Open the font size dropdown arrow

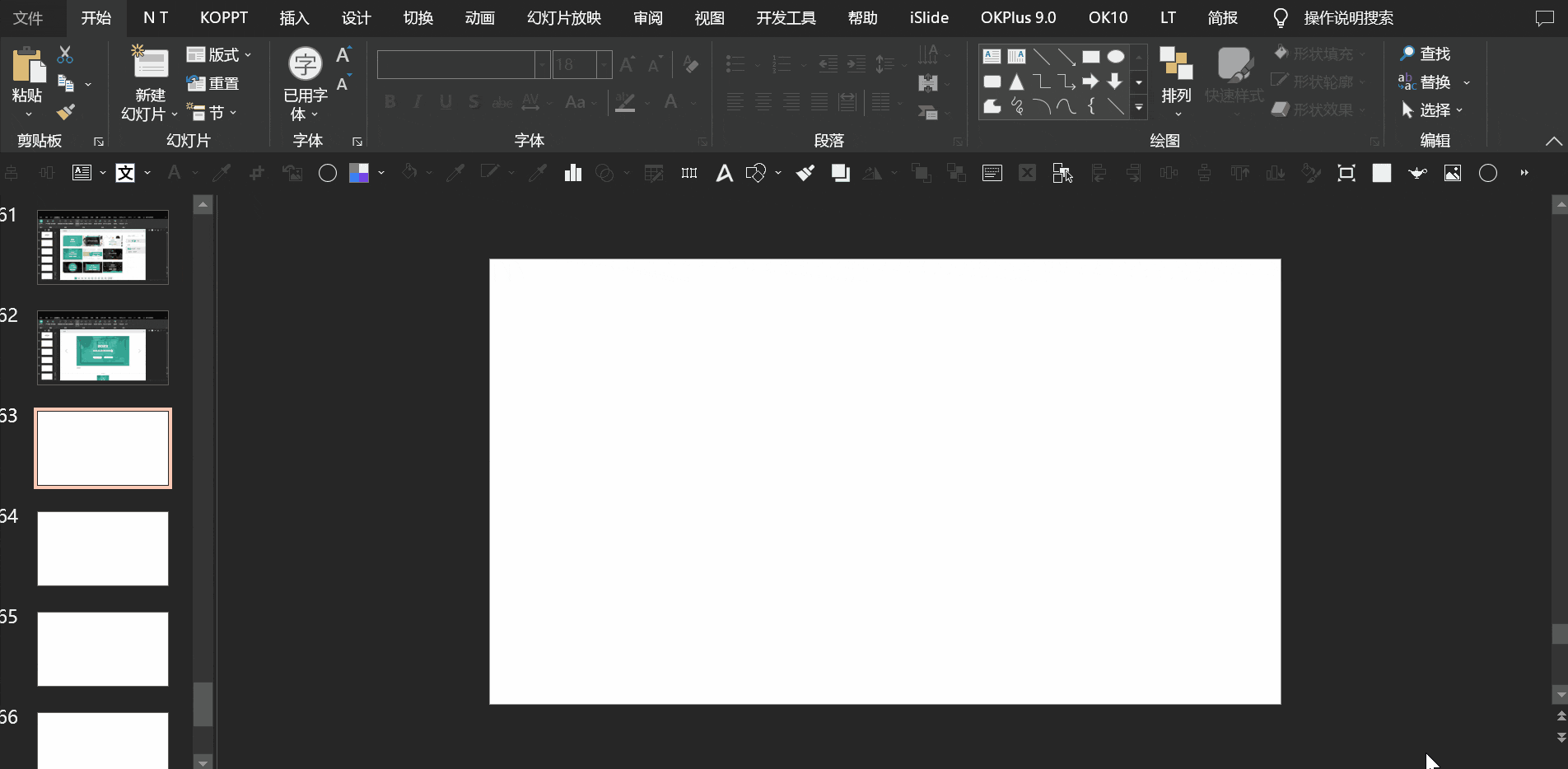(604, 64)
